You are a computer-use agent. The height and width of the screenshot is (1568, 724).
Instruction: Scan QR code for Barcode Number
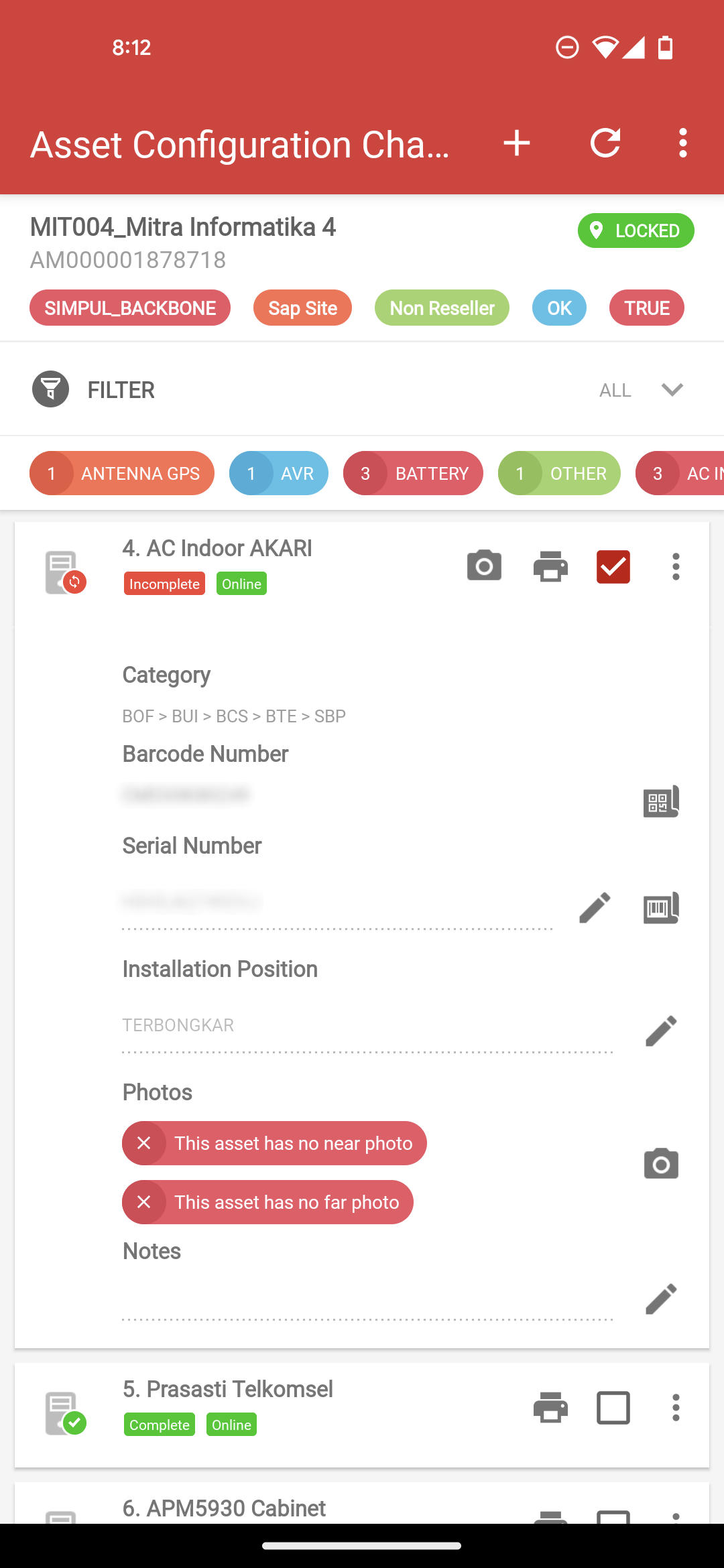click(661, 801)
